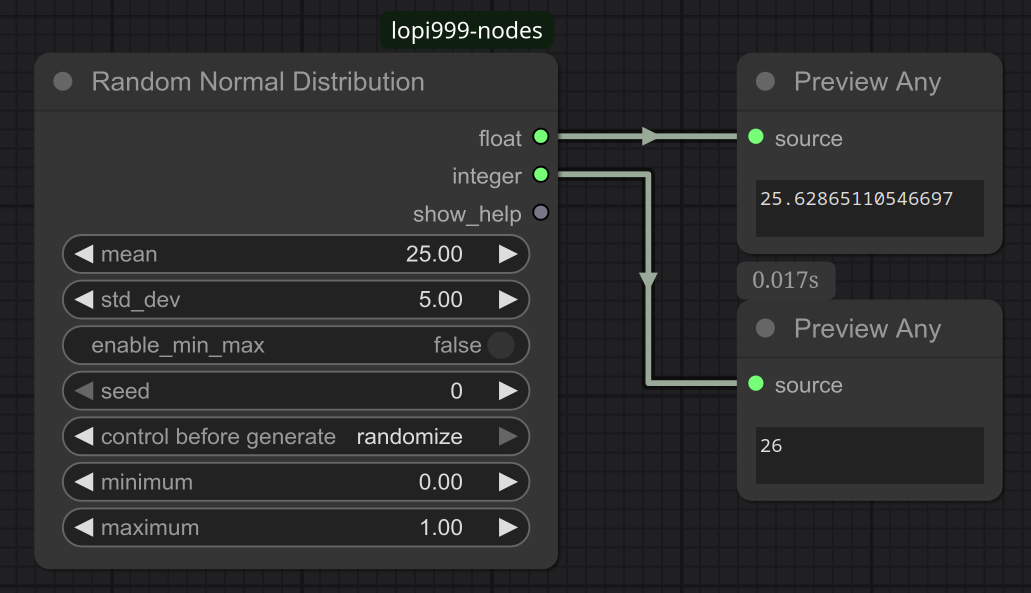This screenshot has height=593, width=1031.
Task: Select previous control before generate option
Action: coord(84,437)
